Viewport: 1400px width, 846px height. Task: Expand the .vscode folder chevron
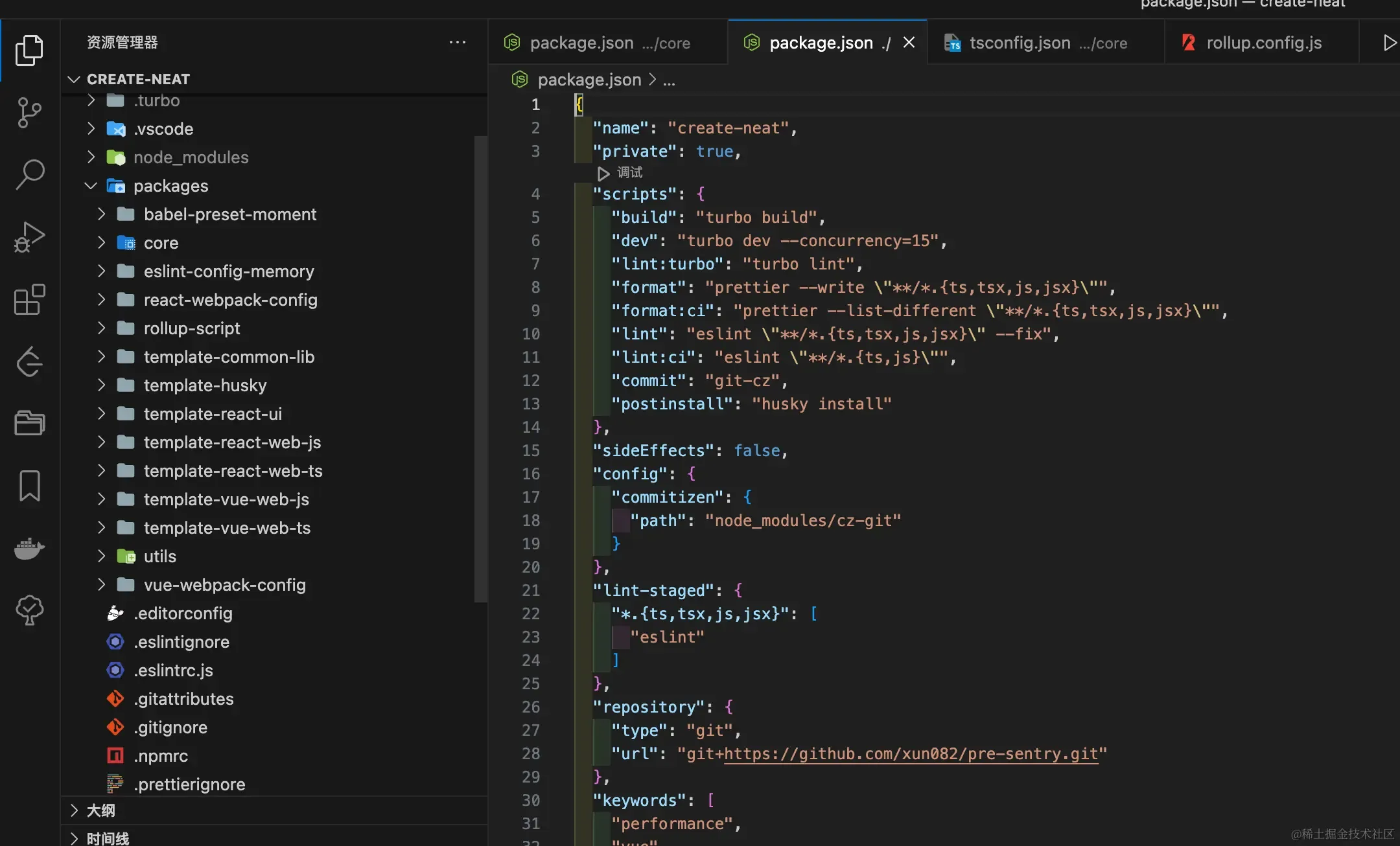[x=91, y=128]
